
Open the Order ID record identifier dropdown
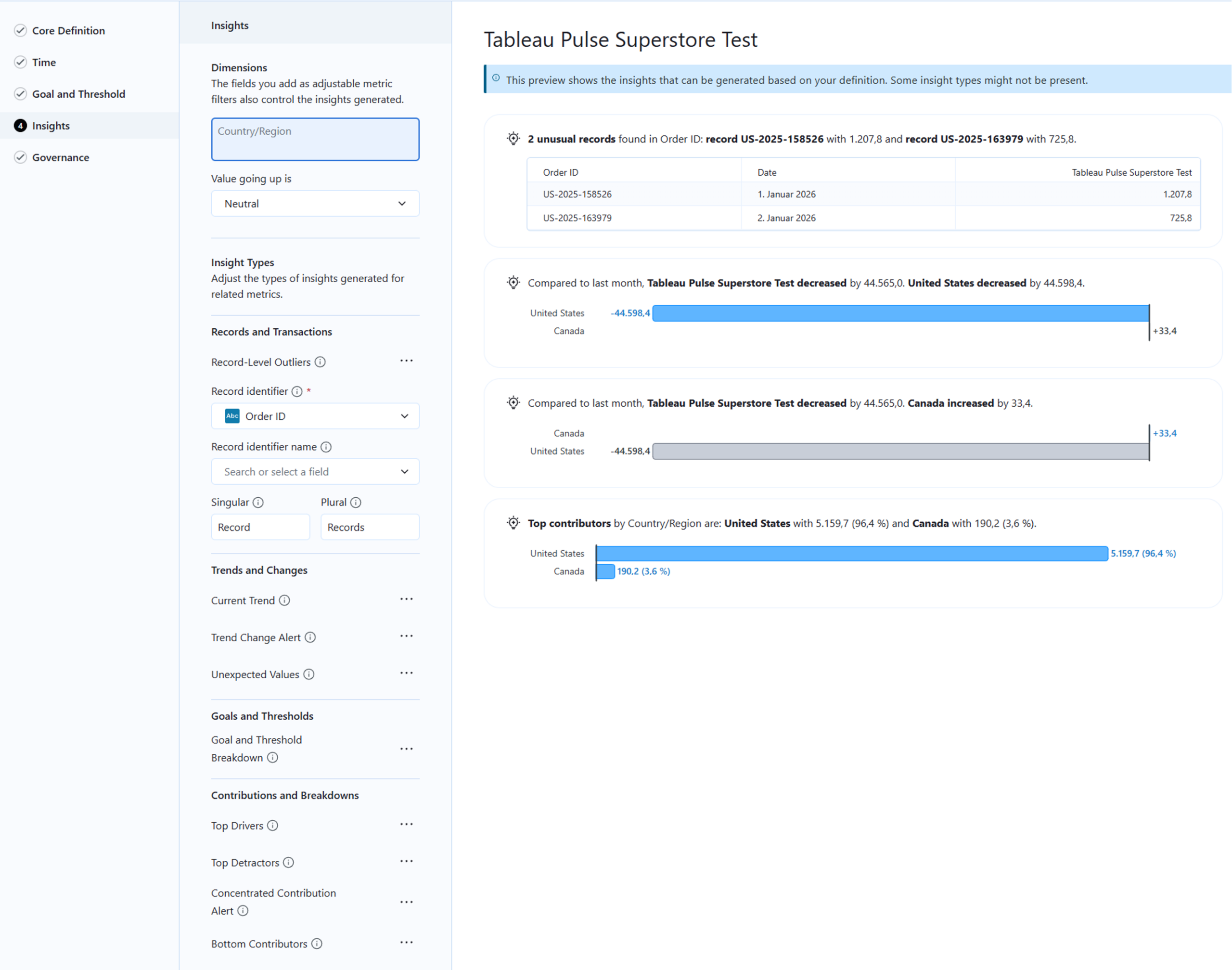pyautogui.click(x=315, y=416)
